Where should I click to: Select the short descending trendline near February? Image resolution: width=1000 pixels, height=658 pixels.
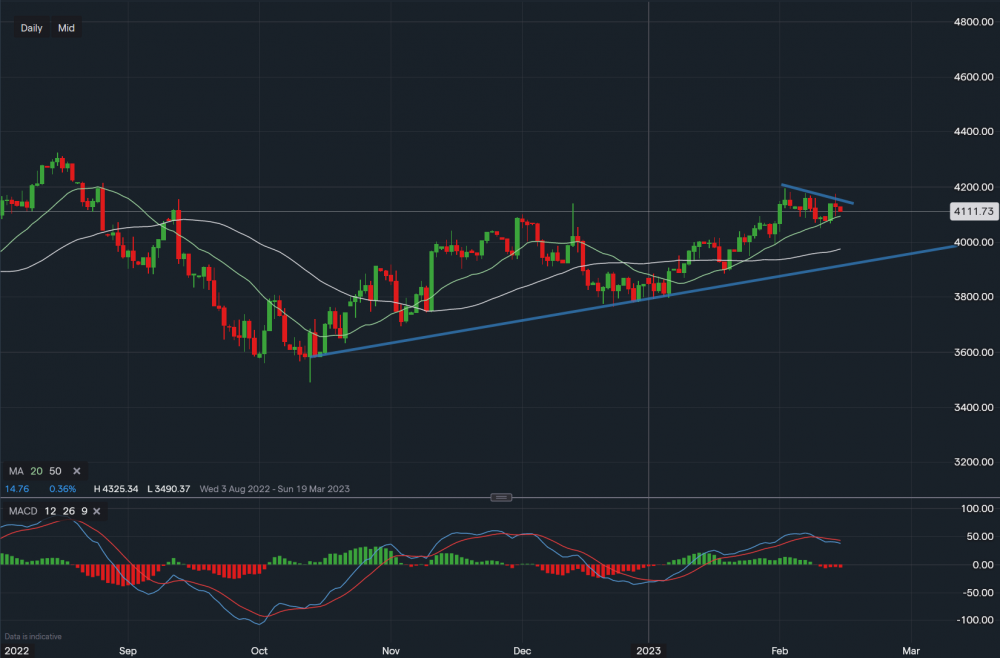pos(817,194)
